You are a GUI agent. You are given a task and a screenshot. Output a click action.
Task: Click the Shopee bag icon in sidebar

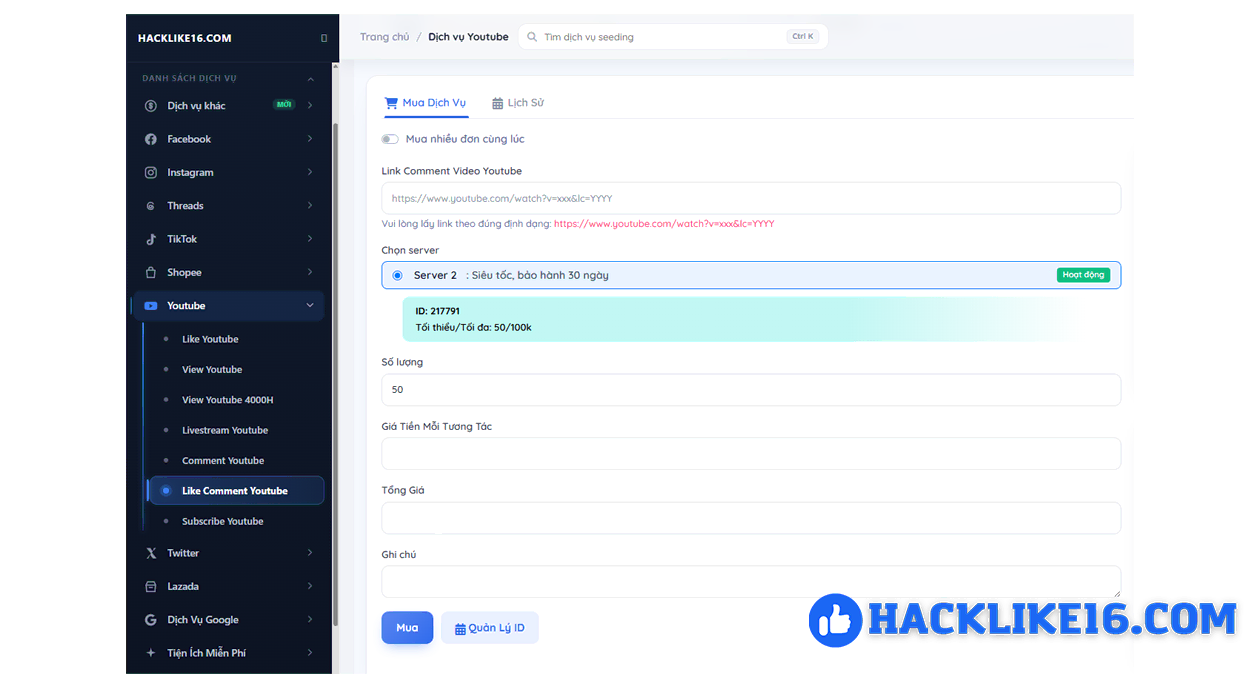click(x=151, y=272)
